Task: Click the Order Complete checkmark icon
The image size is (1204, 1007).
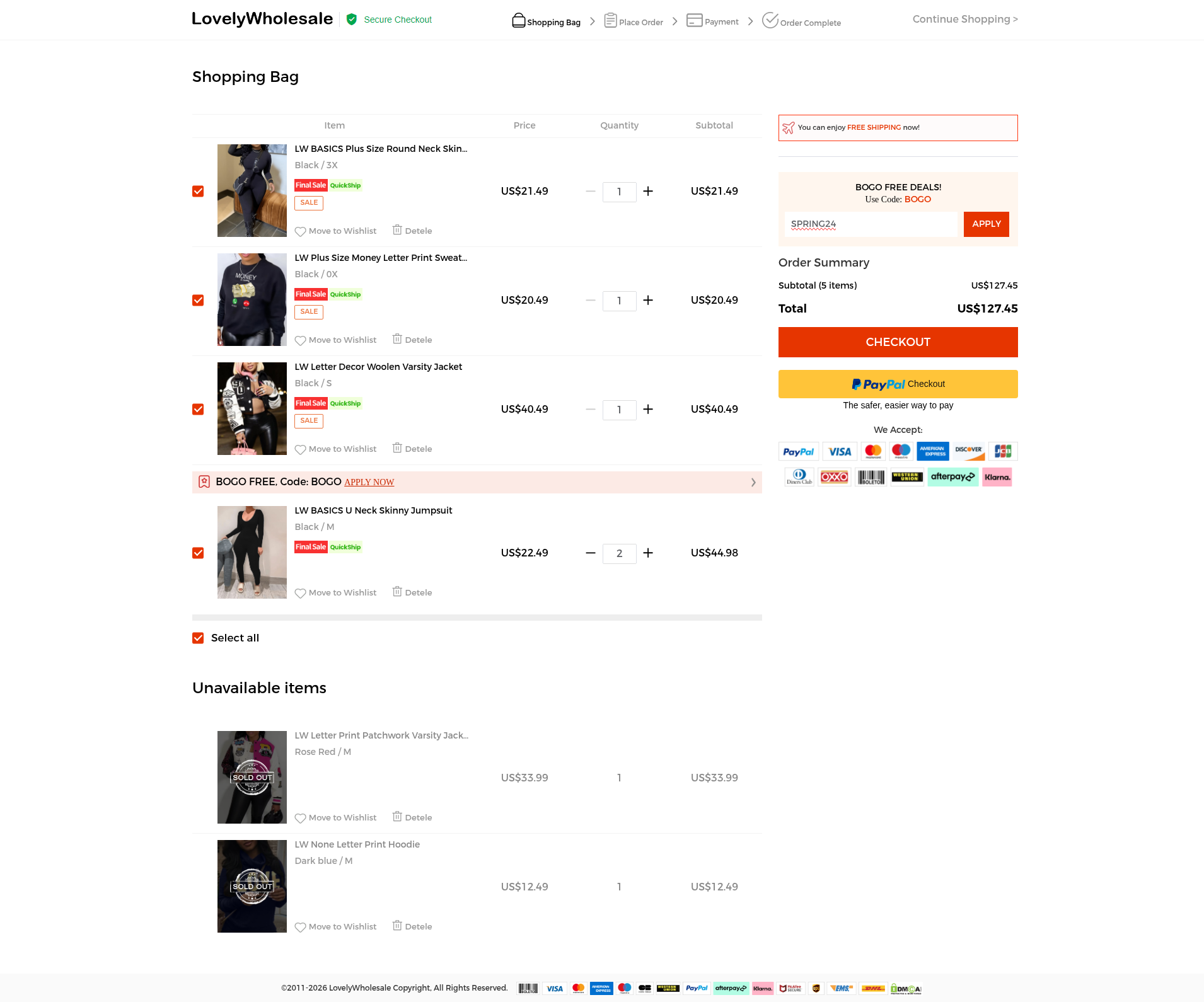Action: (x=770, y=20)
